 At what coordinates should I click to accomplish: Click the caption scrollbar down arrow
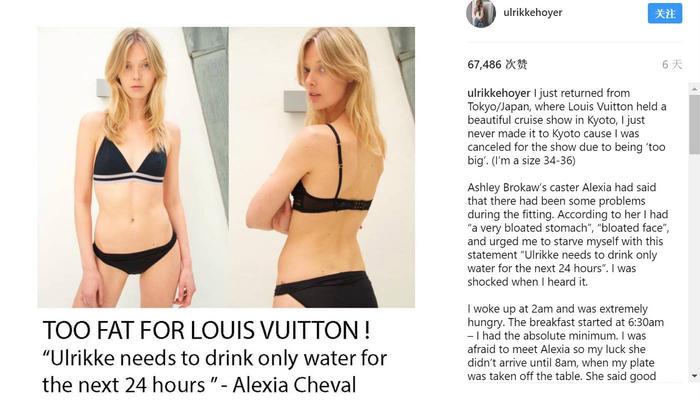694,376
